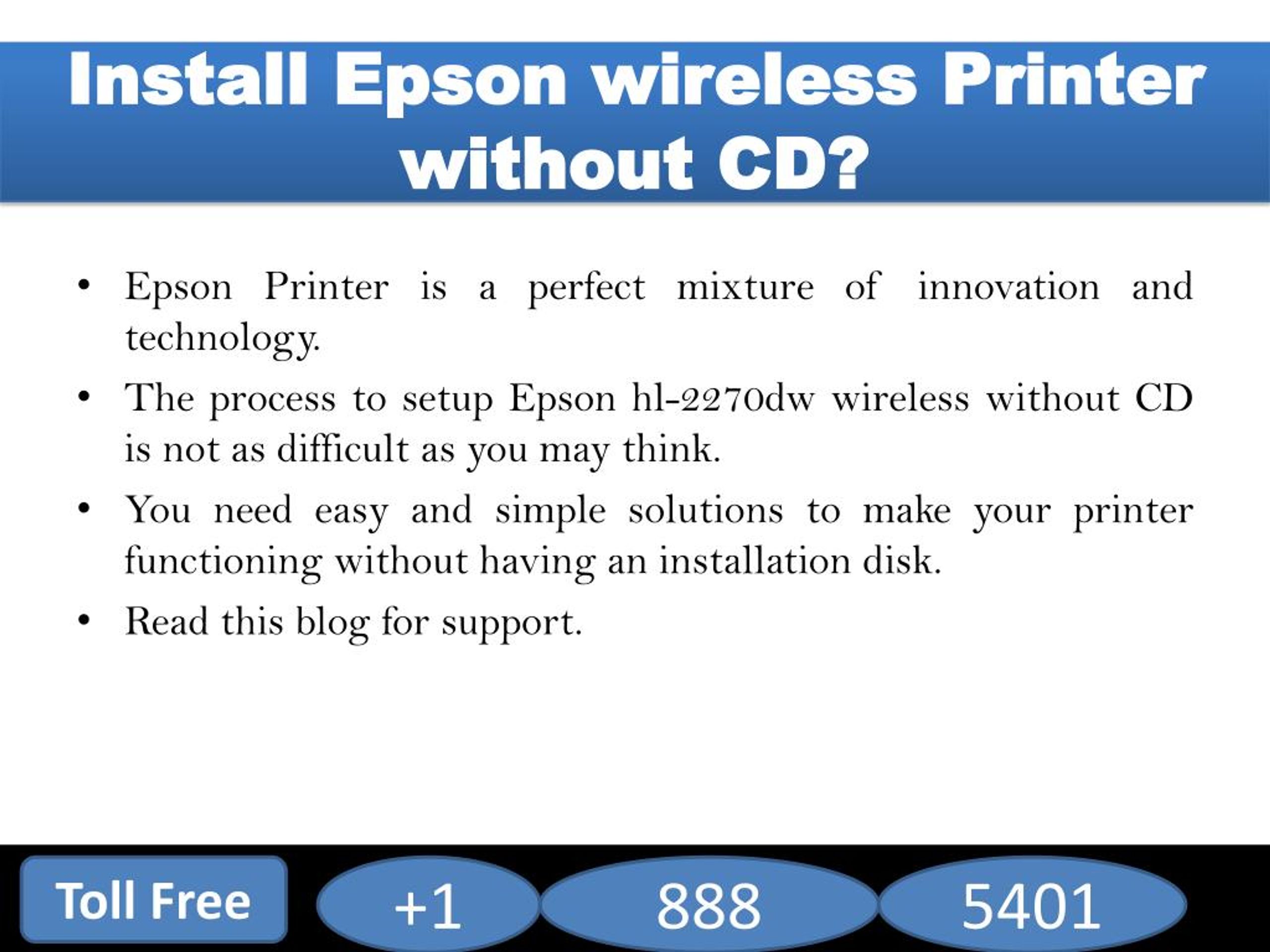Screen dimensions: 1270x952
Task: Click the 'Install Epson wireless Printer' title
Action: coord(634,56)
